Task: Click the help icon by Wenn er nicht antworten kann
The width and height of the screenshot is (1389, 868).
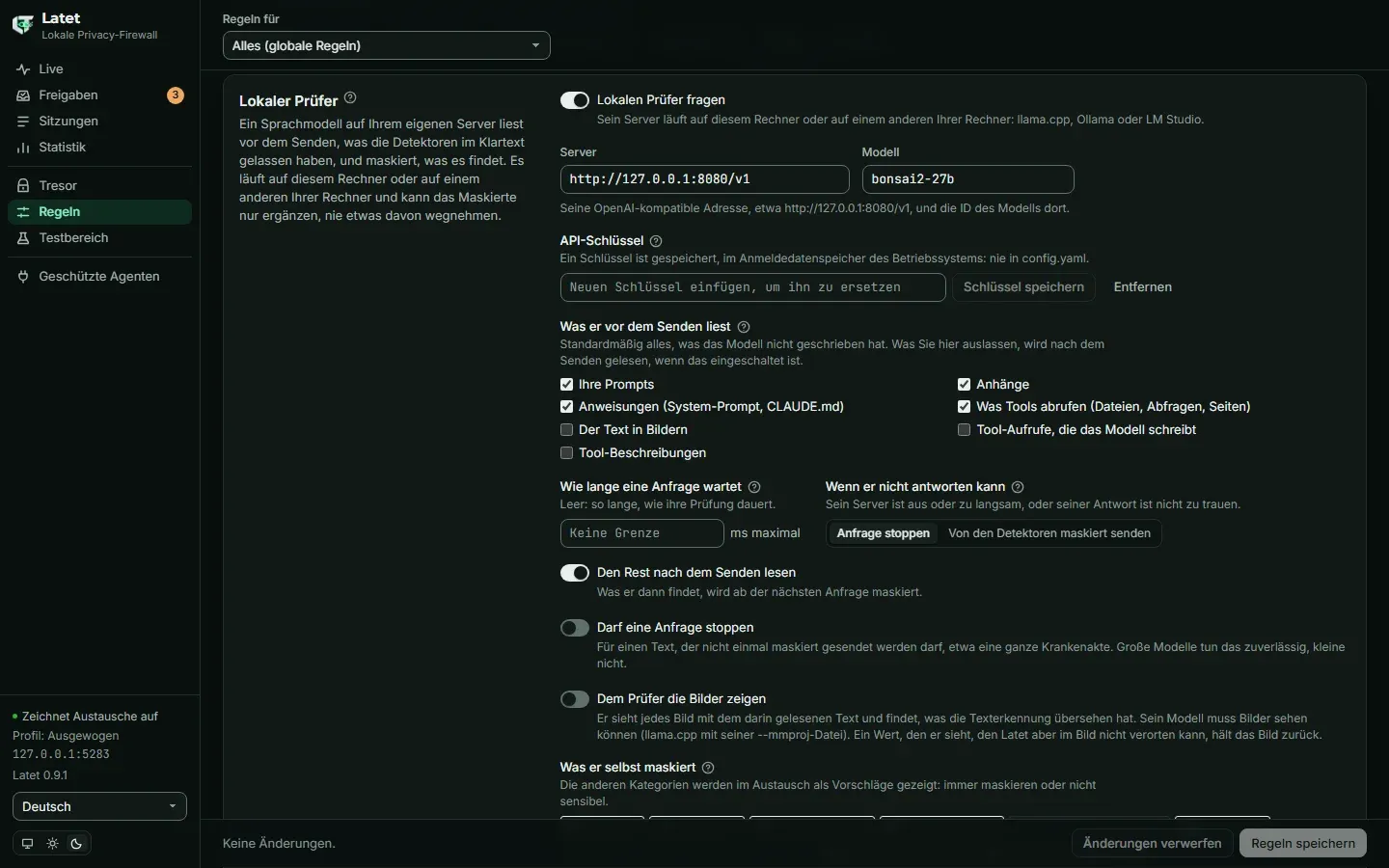Action: (x=1018, y=487)
